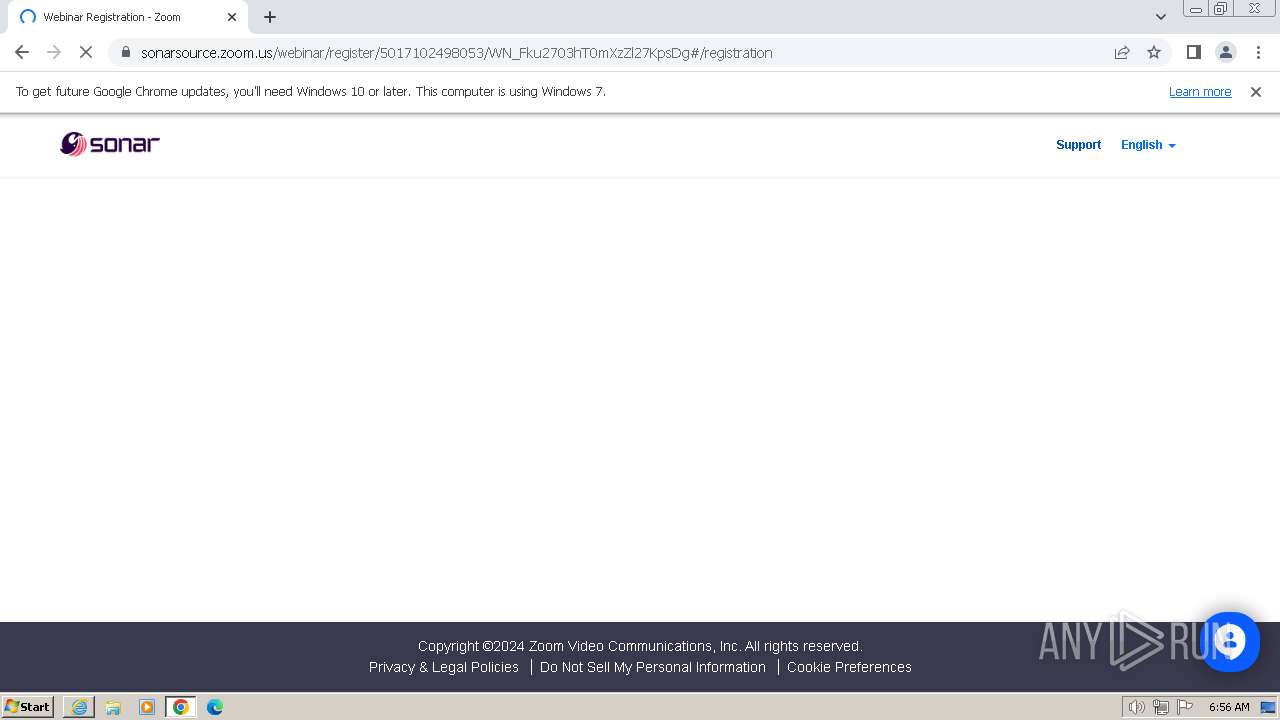This screenshot has width=1280, height=720.
Task: Launch Microsoft Edge from the taskbar
Action: click(x=215, y=707)
